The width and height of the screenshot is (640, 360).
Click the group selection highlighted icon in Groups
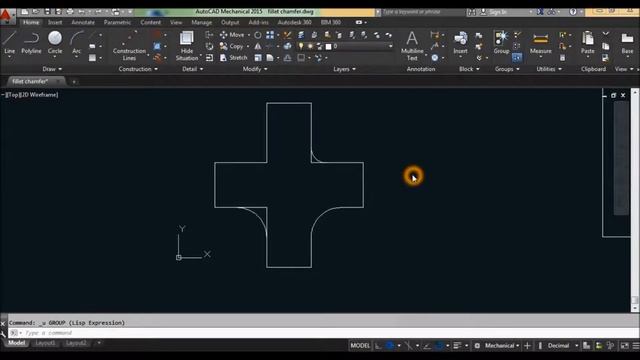[517, 58]
